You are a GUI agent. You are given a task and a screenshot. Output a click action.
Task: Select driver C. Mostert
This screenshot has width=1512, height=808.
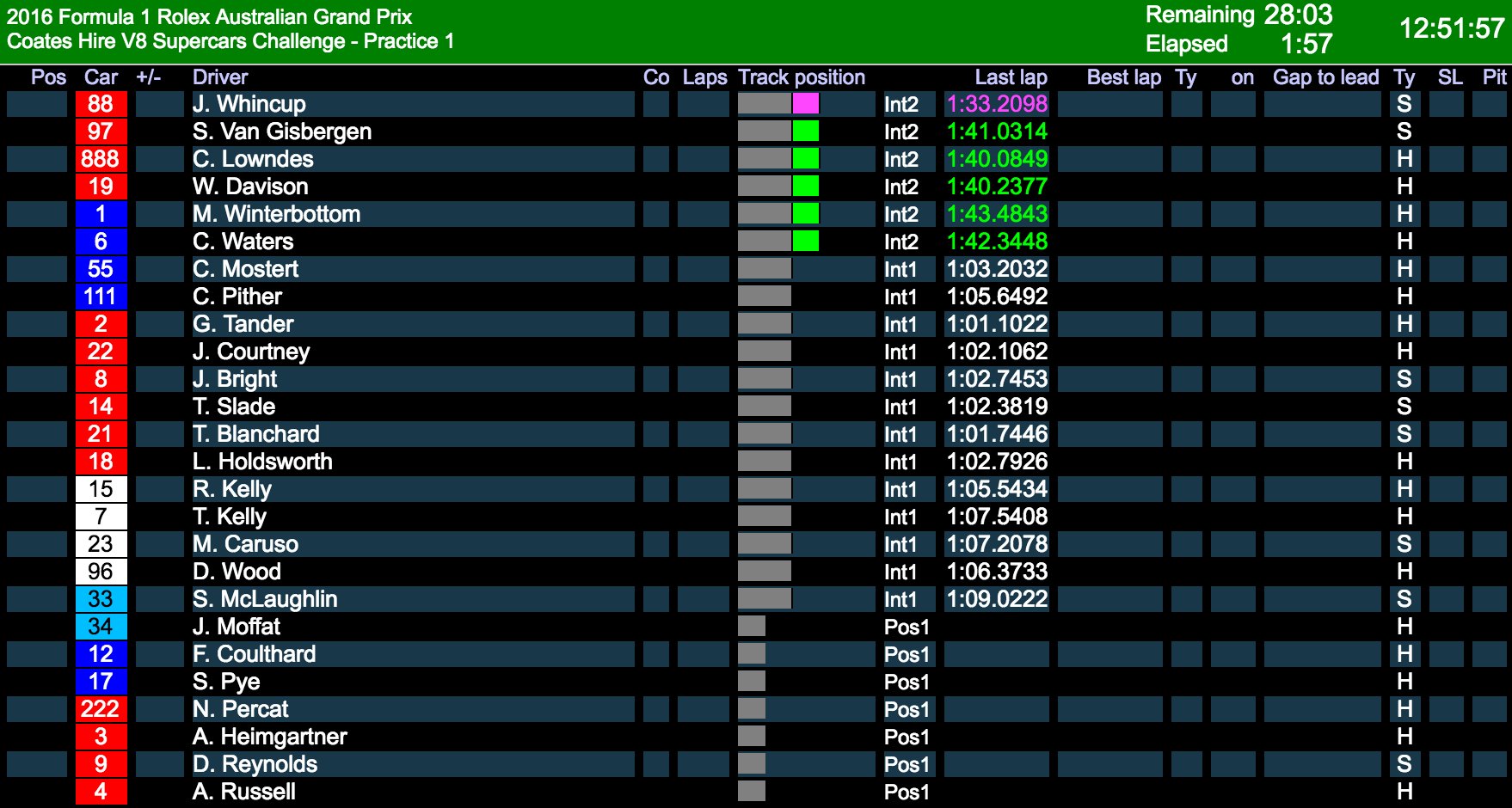click(245, 269)
